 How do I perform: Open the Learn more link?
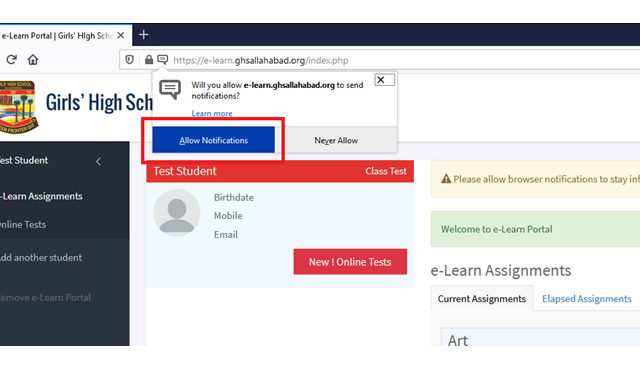click(x=212, y=113)
